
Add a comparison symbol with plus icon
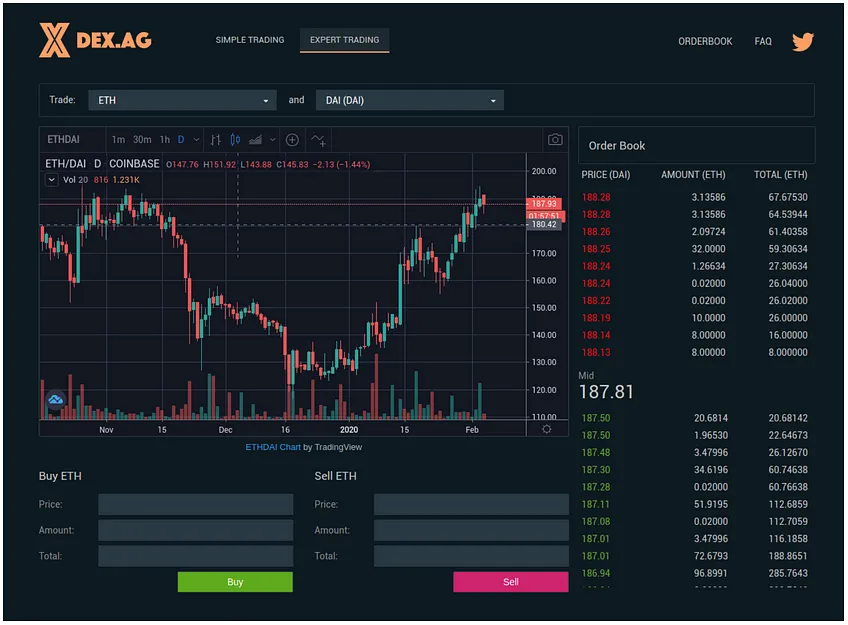click(292, 140)
